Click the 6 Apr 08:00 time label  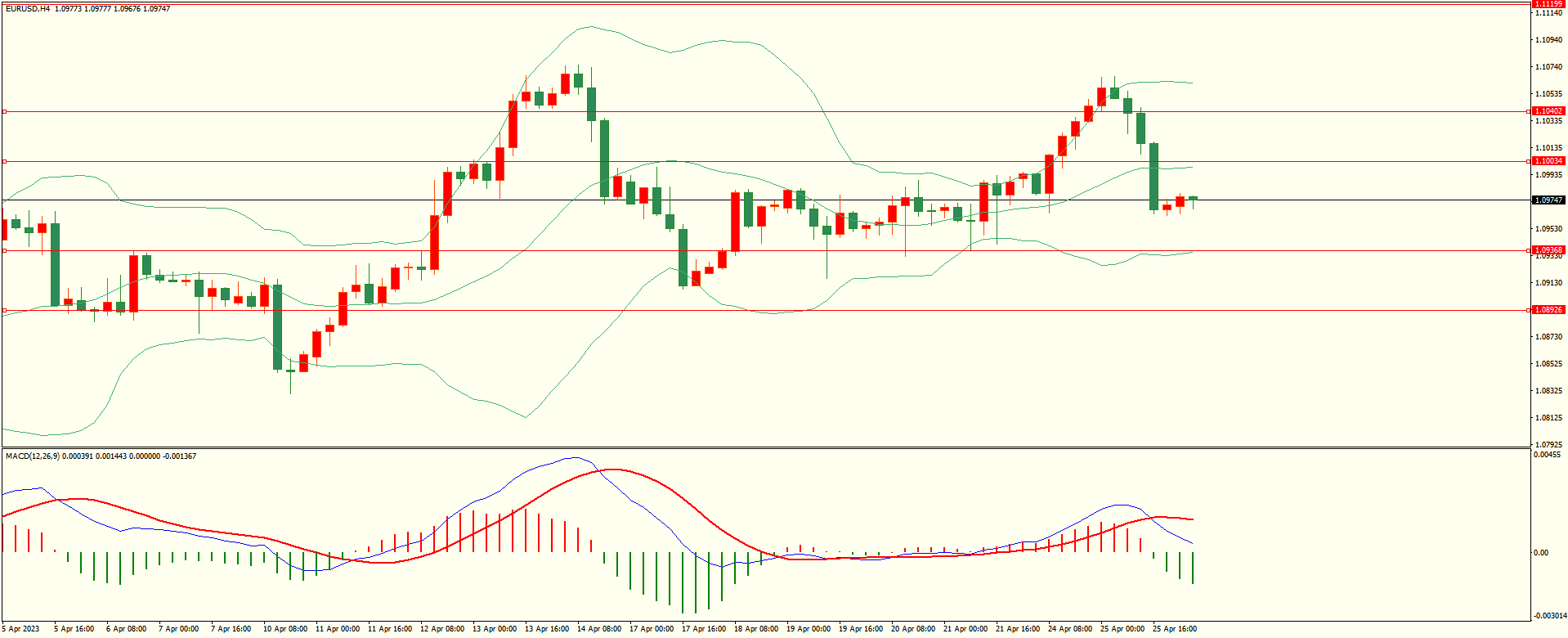(x=127, y=629)
